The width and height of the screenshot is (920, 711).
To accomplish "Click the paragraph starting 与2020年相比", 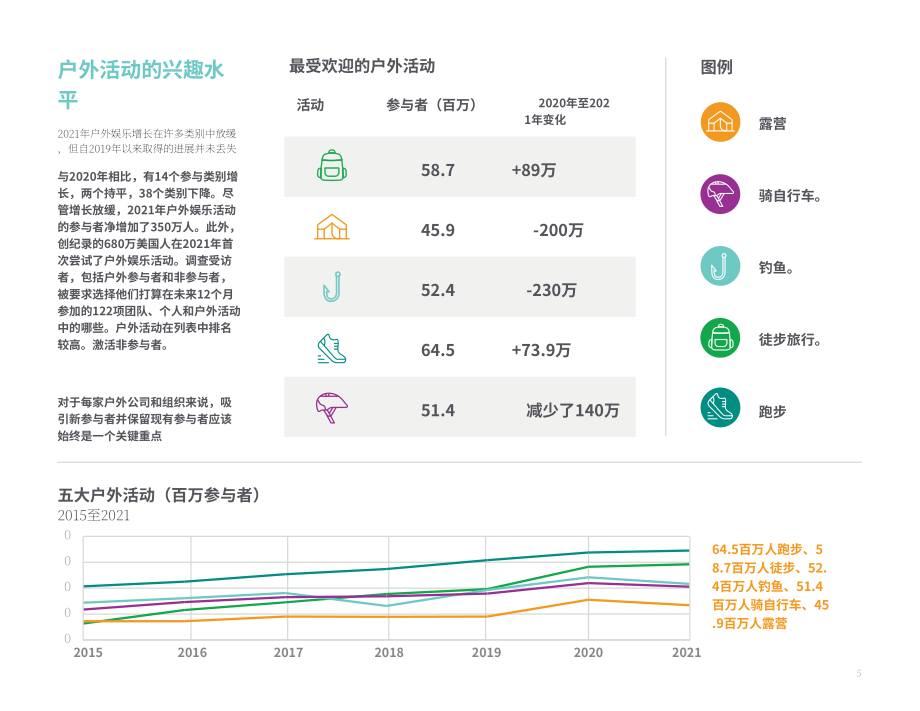I will (149, 260).
